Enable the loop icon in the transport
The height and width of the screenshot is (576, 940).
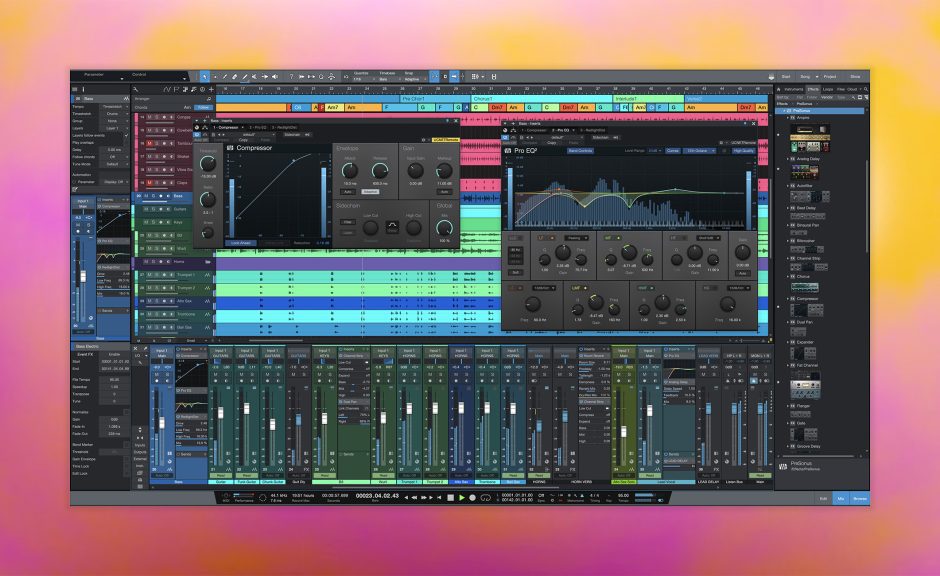(x=486, y=498)
